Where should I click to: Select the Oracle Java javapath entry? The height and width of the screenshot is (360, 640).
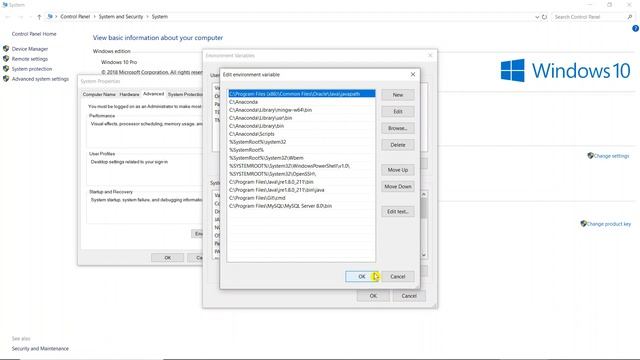tap(302, 94)
